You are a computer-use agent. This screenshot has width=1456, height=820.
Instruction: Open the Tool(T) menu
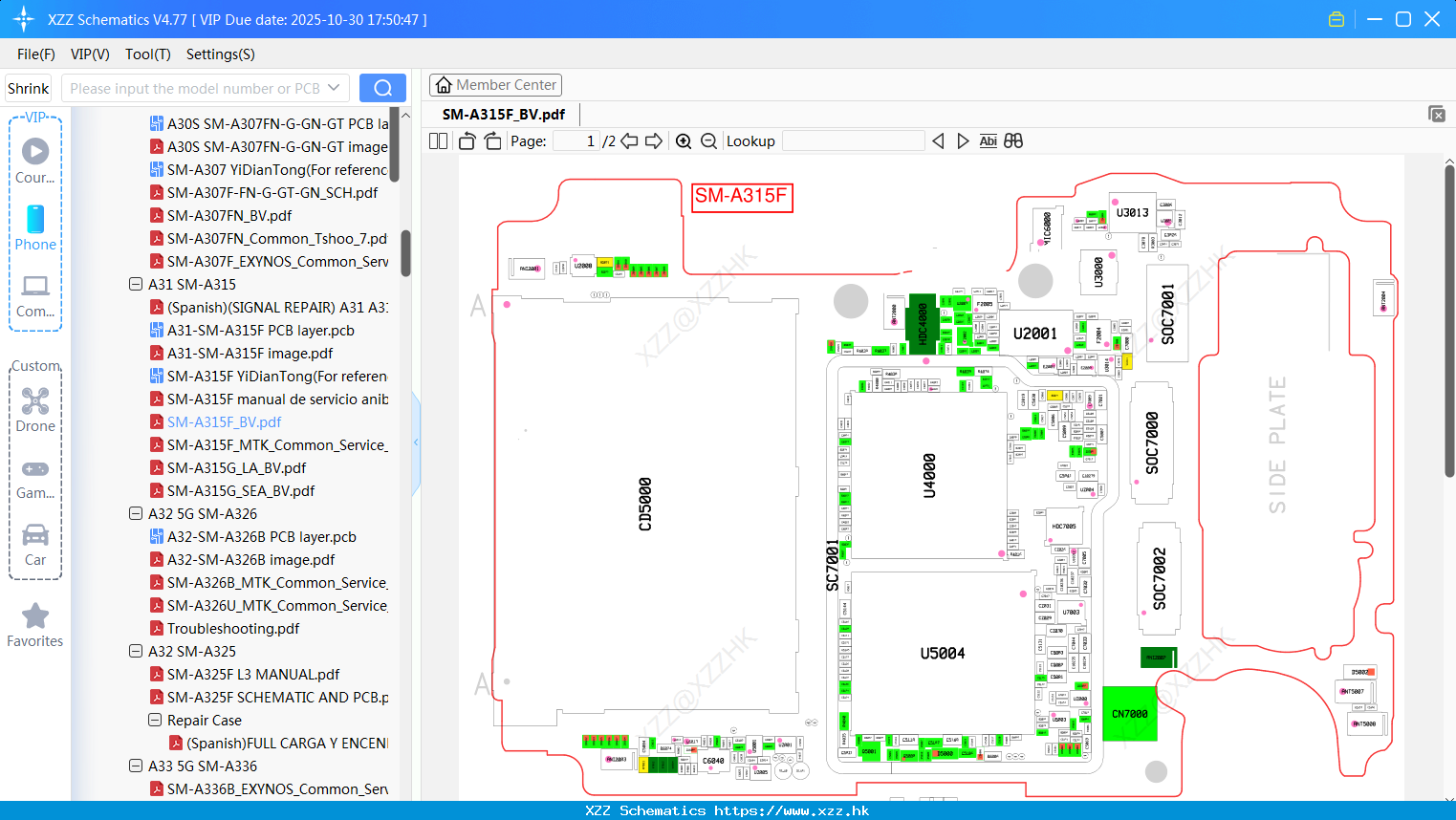(x=148, y=54)
